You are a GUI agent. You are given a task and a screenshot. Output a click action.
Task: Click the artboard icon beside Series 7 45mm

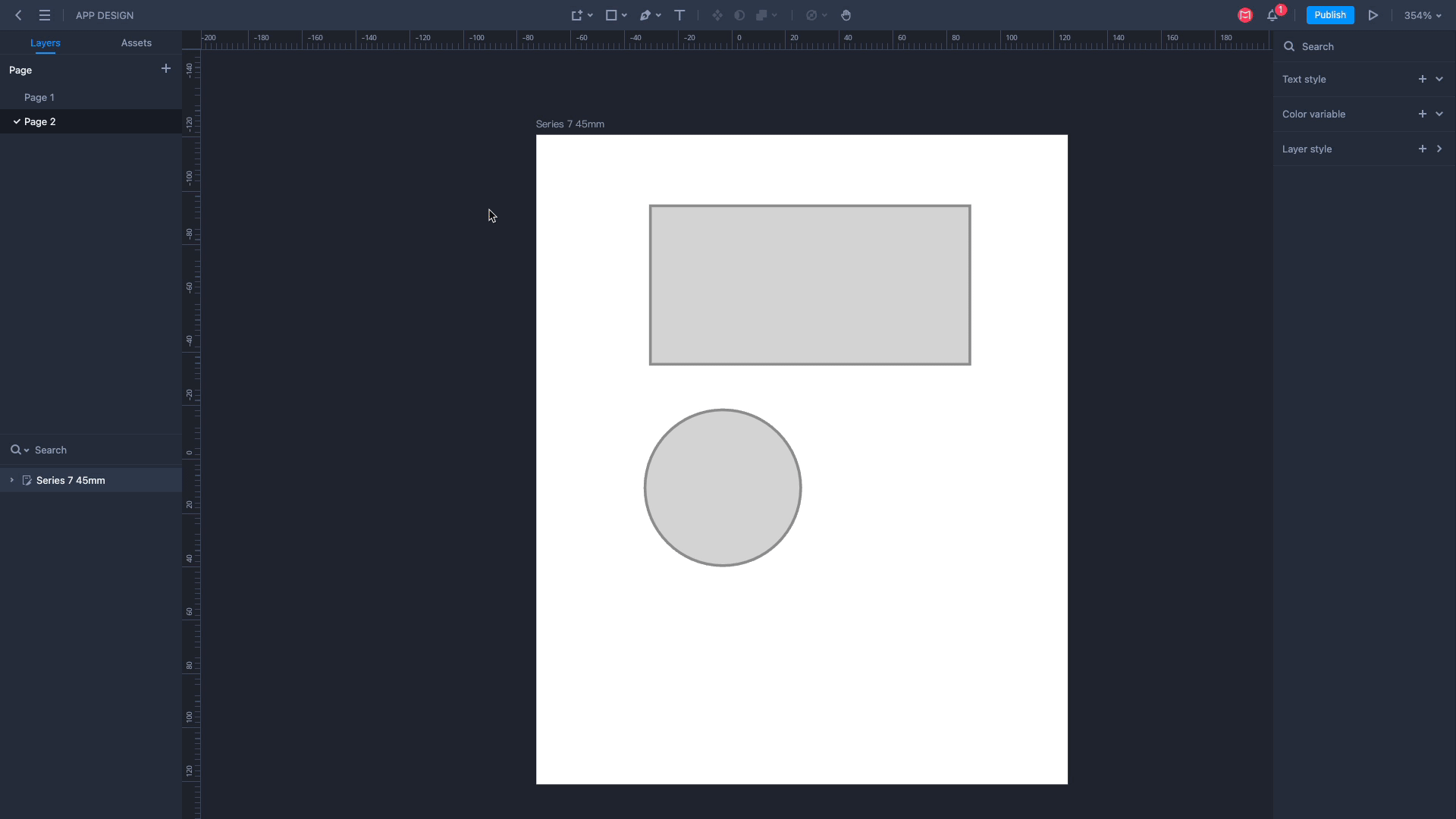[x=27, y=480]
